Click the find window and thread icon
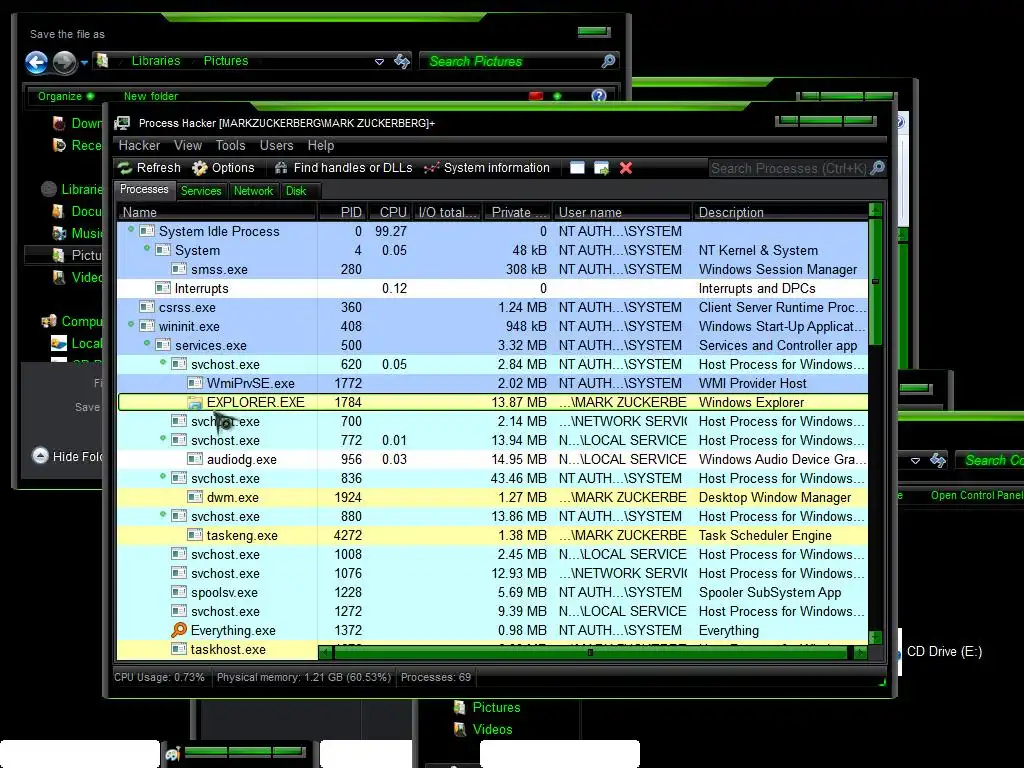This screenshot has width=1024, height=768. [x=601, y=168]
